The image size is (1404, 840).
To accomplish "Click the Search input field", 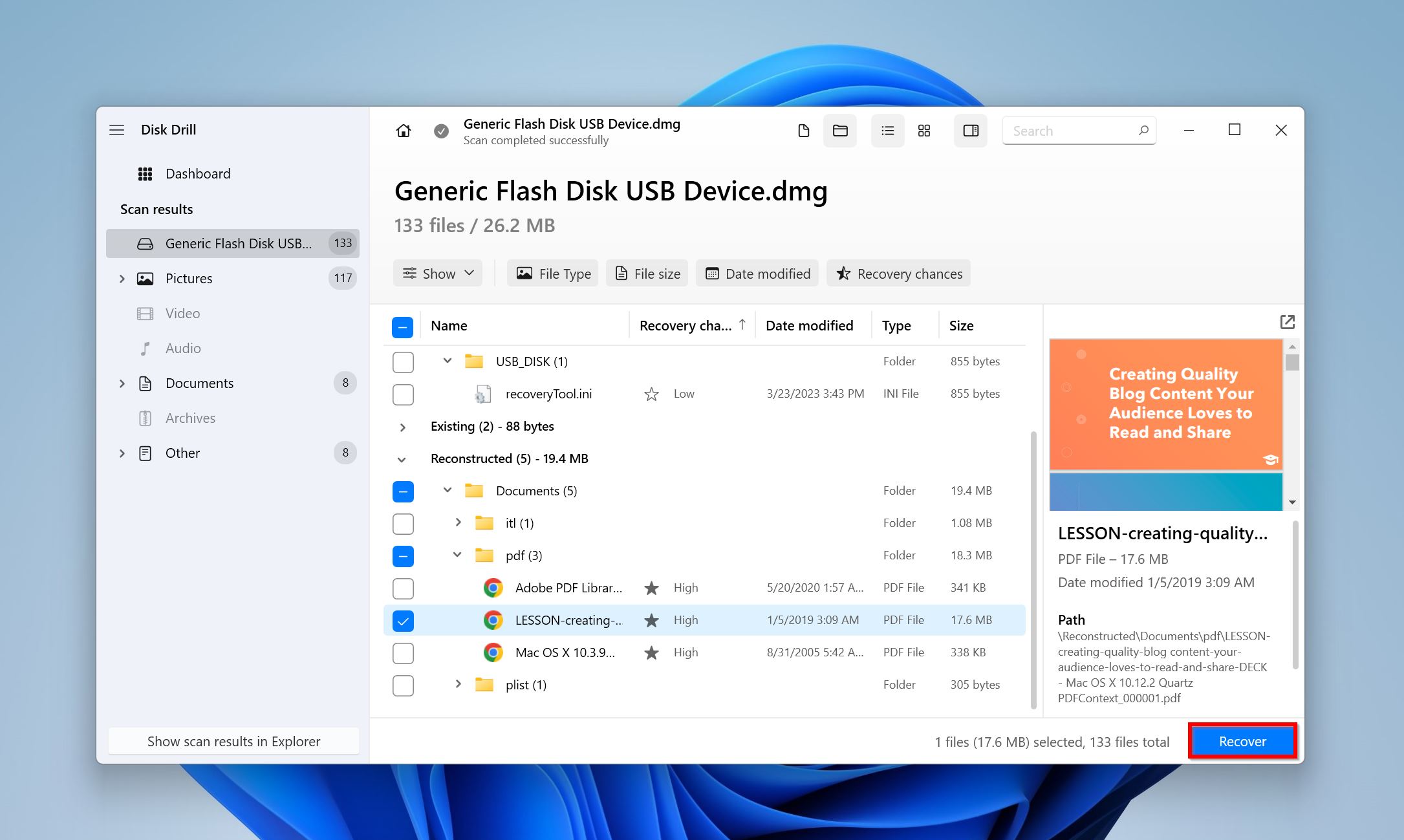I will pos(1079,130).
